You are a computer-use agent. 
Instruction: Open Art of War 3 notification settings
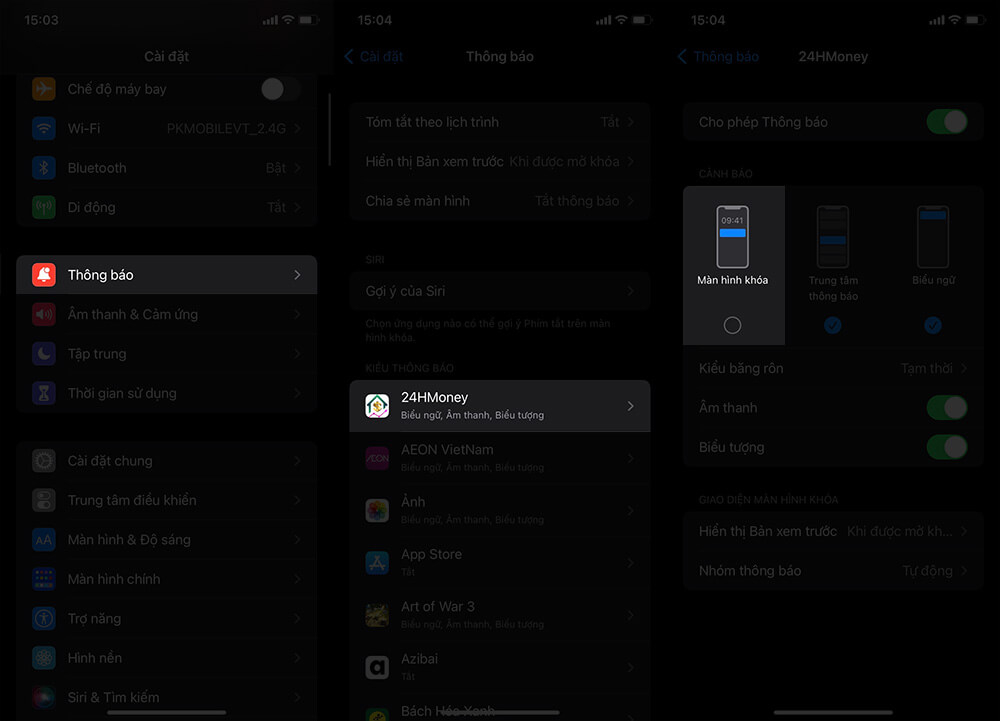click(500, 615)
